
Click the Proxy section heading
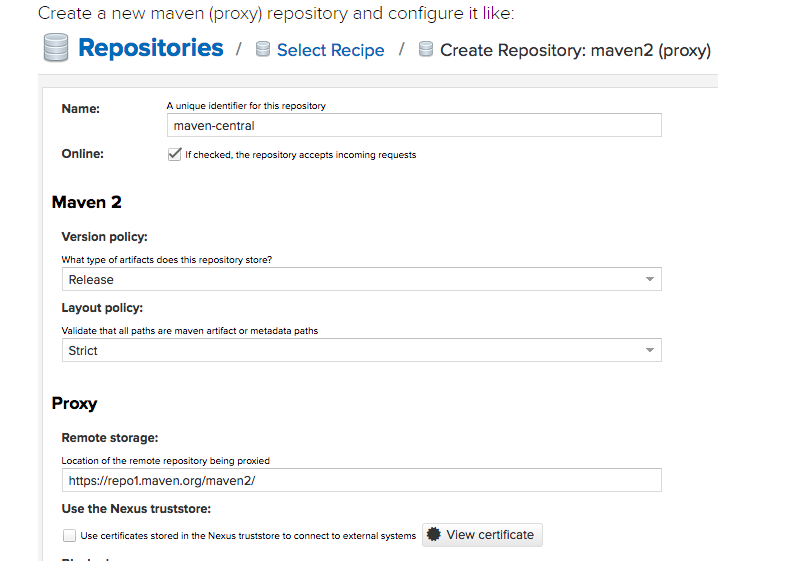coord(75,404)
